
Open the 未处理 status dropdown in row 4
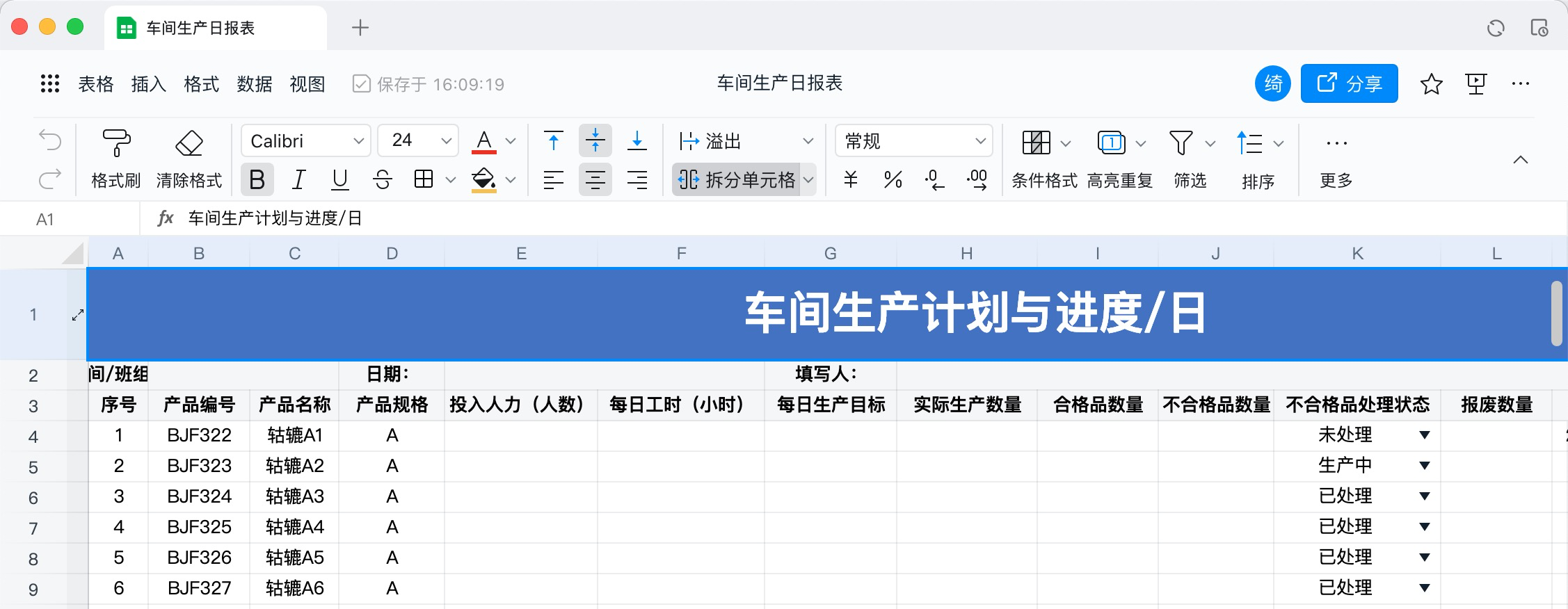click(x=1424, y=435)
